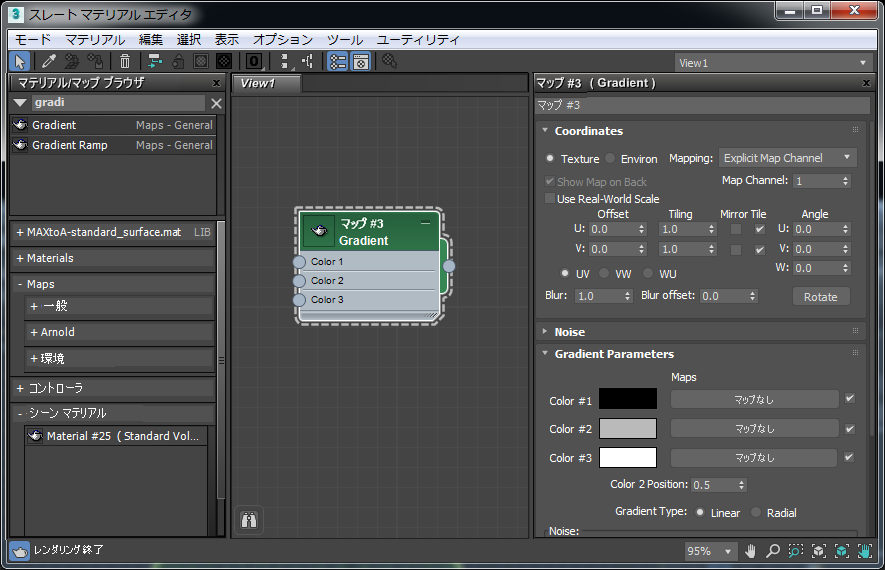885x570 pixels.
Task: Select the Environ radio button
Action: tap(610, 159)
